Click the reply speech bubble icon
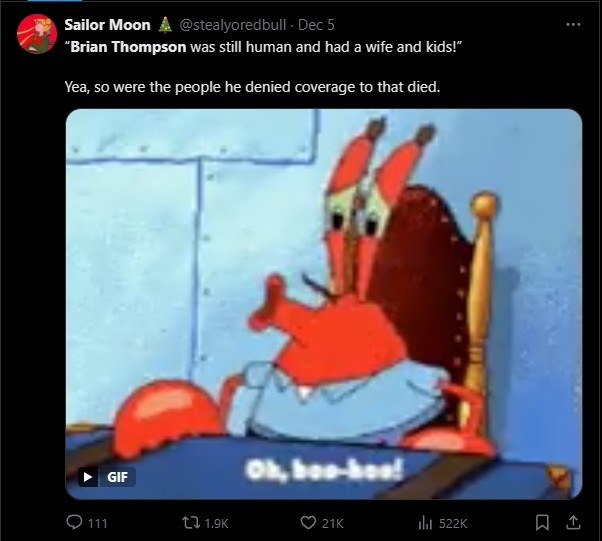Viewport: 602px width, 541px height. tap(74, 523)
